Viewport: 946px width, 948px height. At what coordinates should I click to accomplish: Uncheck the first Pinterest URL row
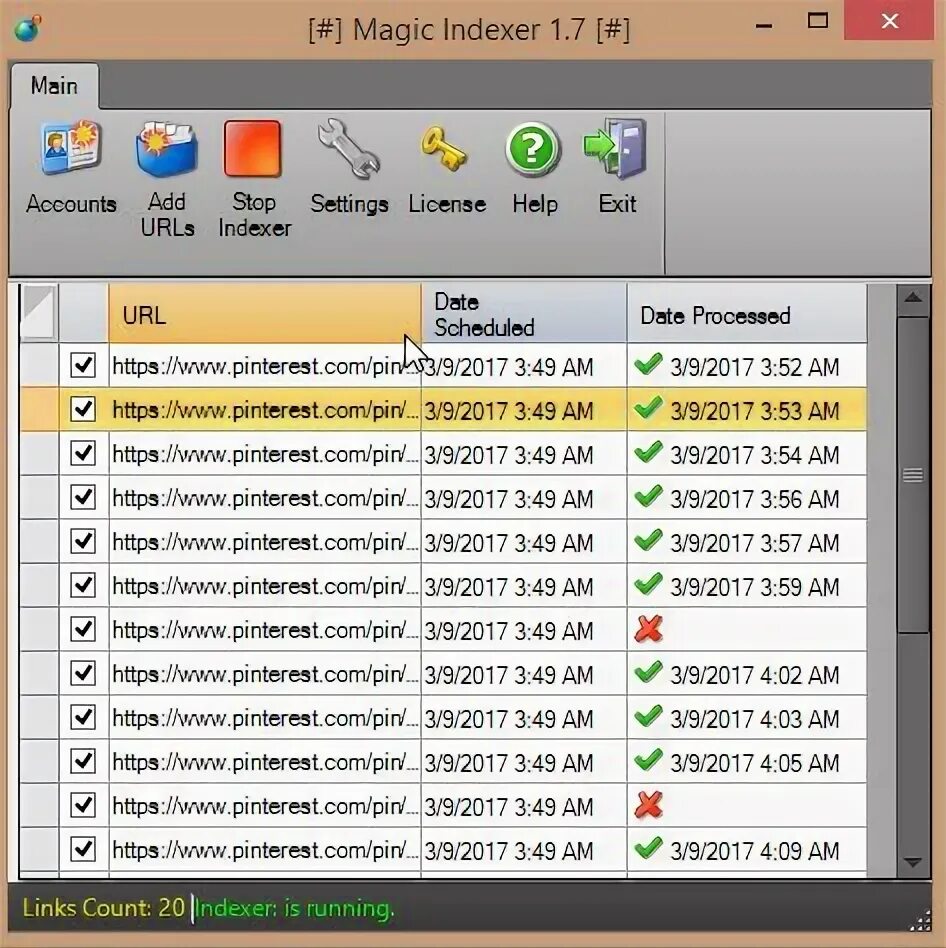coord(83,366)
